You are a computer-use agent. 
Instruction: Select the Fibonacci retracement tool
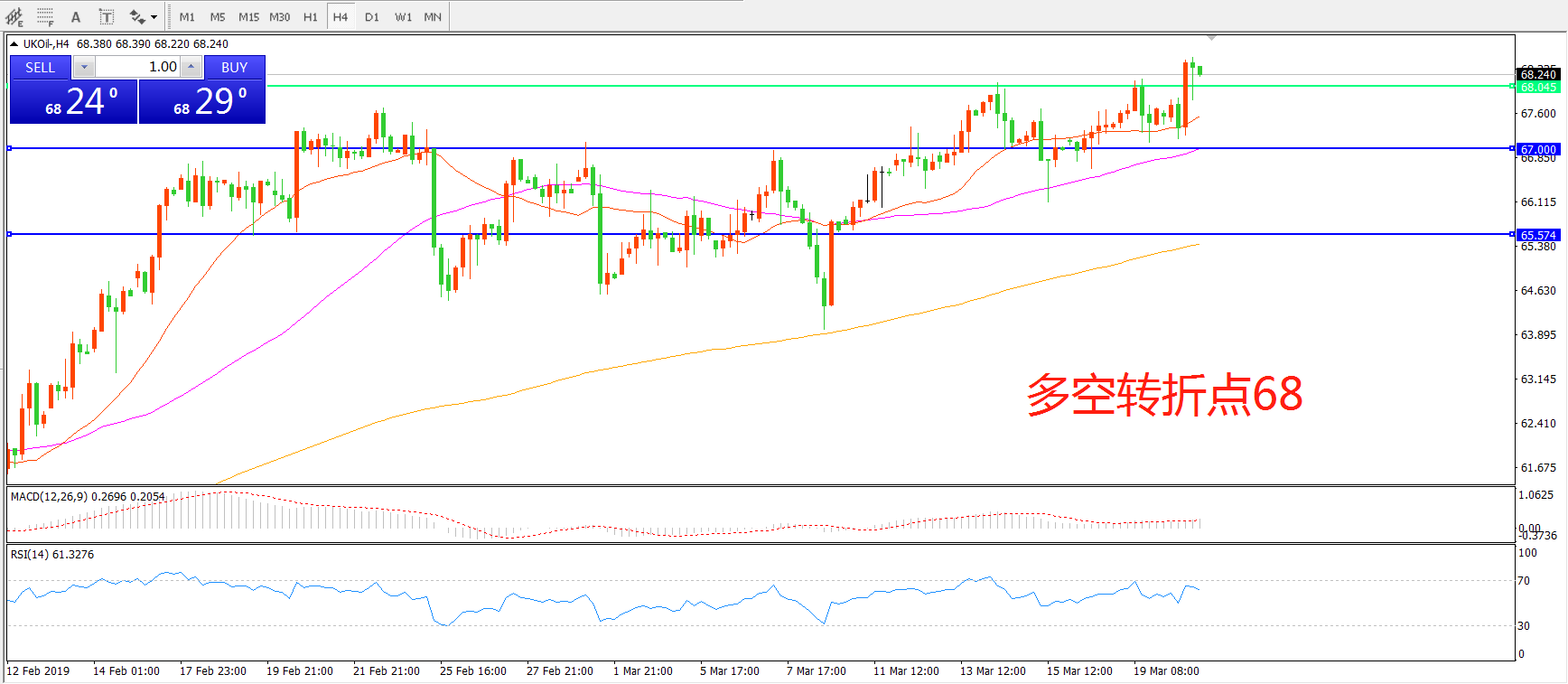pyautogui.click(x=45, y=16)
